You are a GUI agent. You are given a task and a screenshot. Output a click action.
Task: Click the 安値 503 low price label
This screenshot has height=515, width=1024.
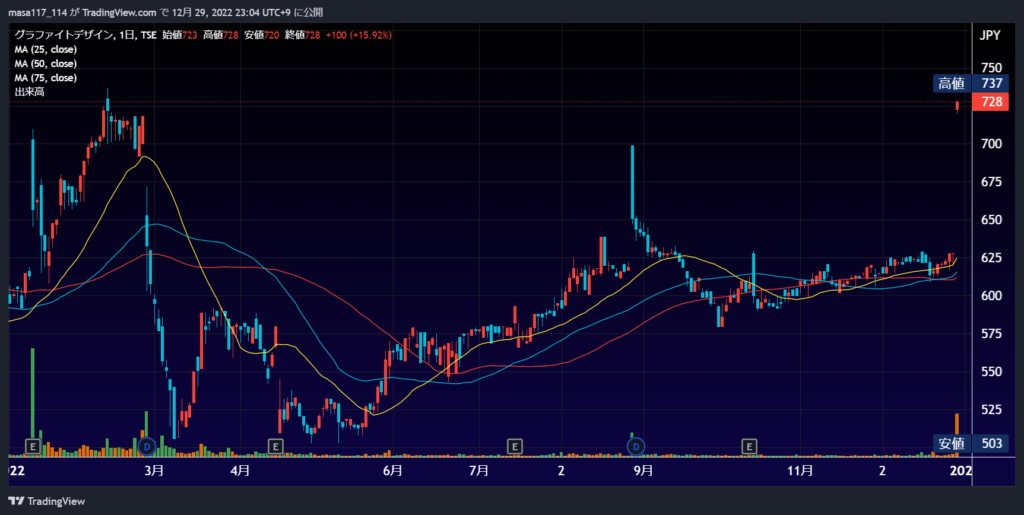click(972, 444)
